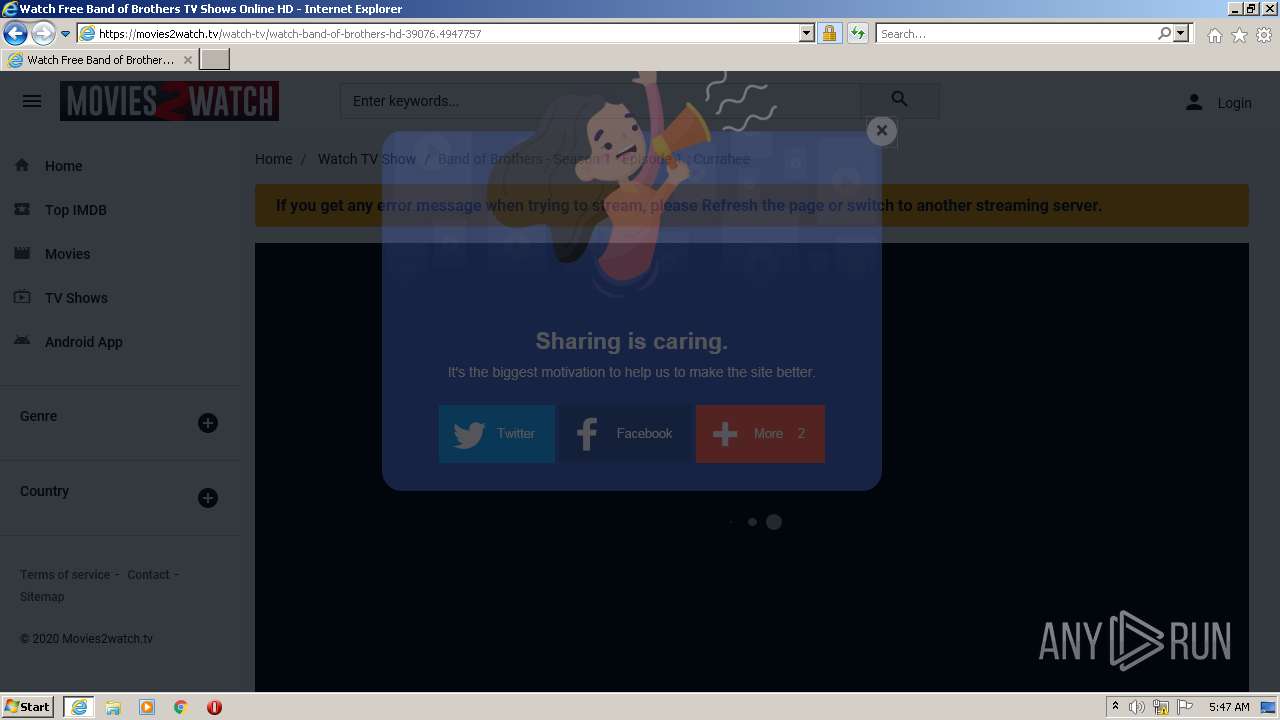1280x720 pixels.
Task: Click Watch TV Show breadcrumb
Action: tap(367, 159)
